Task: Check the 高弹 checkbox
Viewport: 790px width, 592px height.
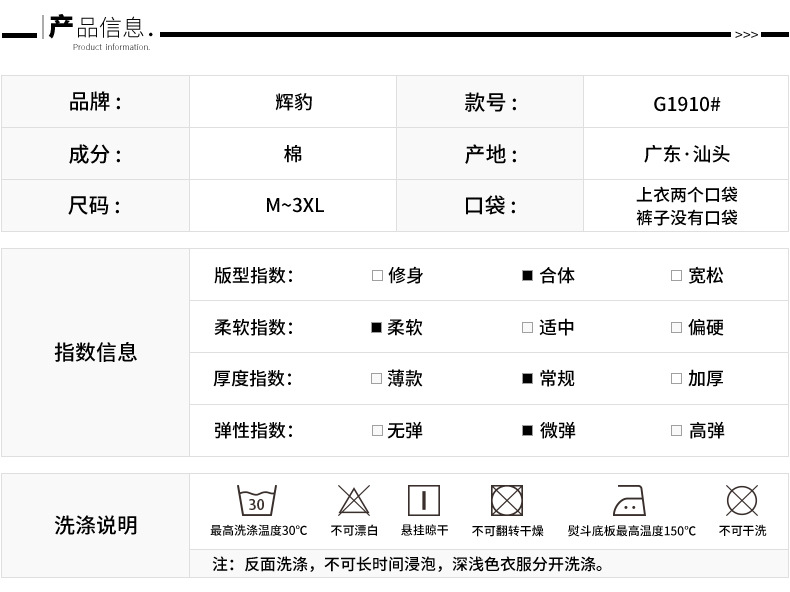Action: [676, 430]
